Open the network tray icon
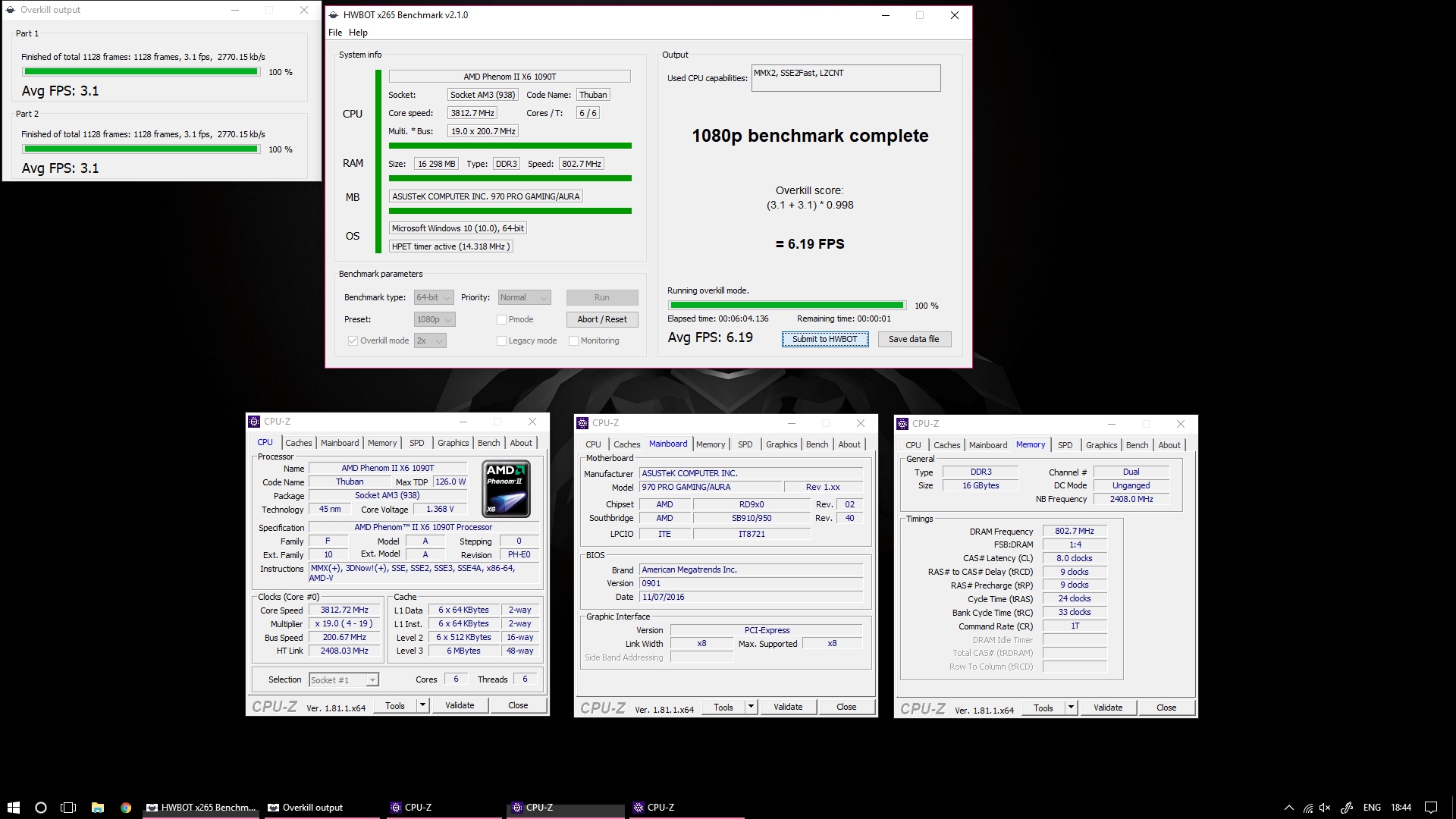 tap(1308, 808)
